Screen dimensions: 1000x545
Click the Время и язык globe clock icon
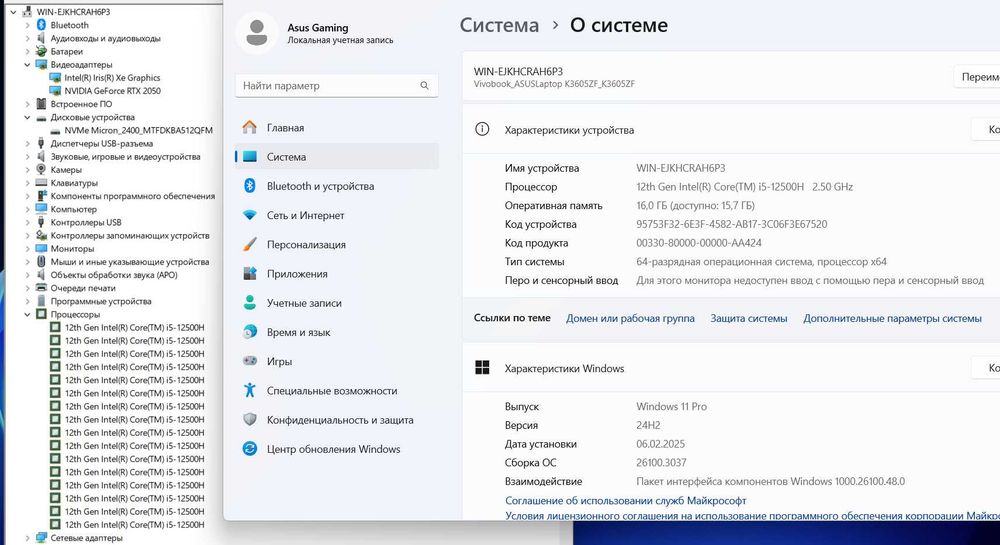pyautogui.click(x=250, y=331)
